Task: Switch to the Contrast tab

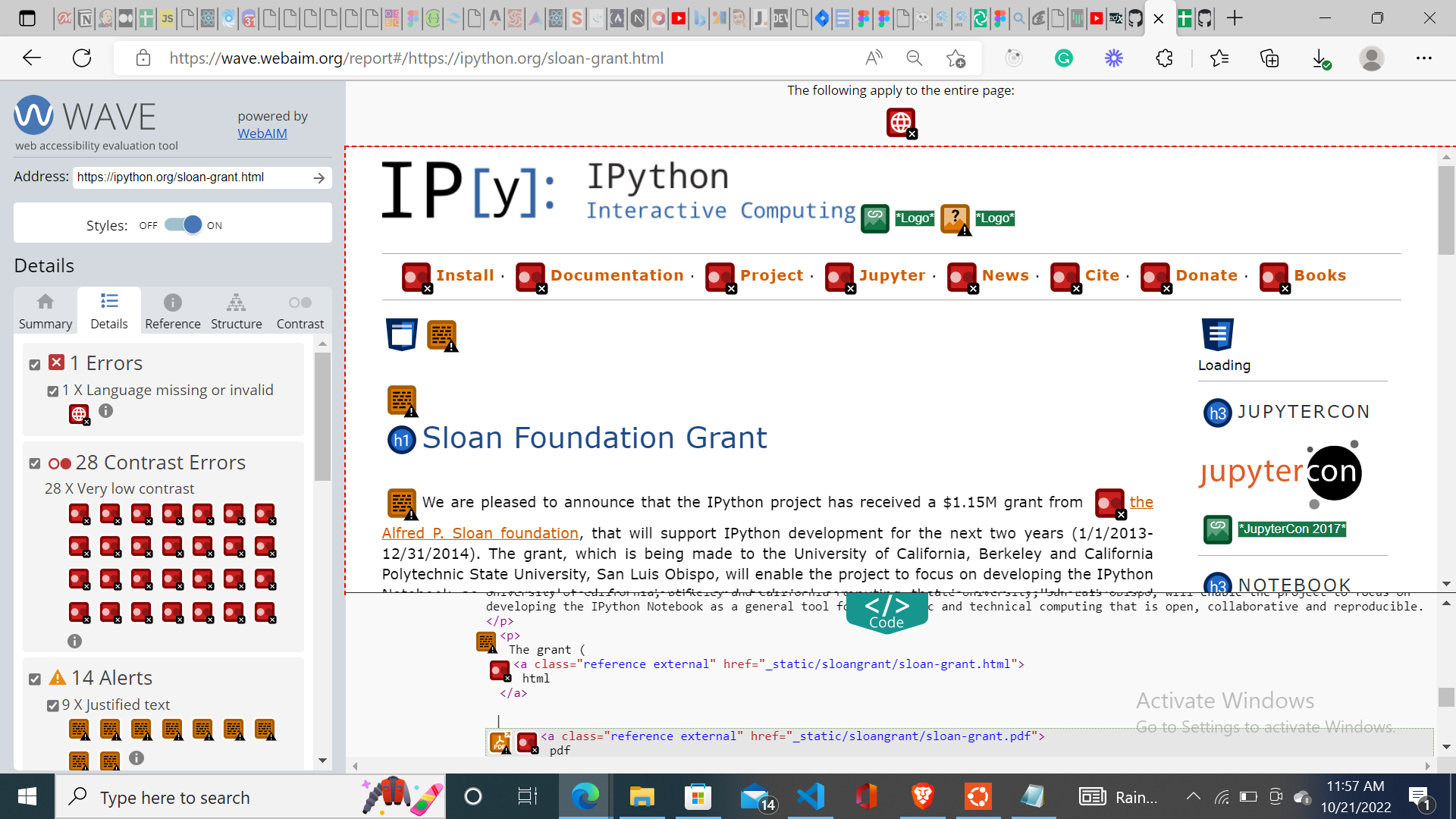Action: tap(300, 310)
